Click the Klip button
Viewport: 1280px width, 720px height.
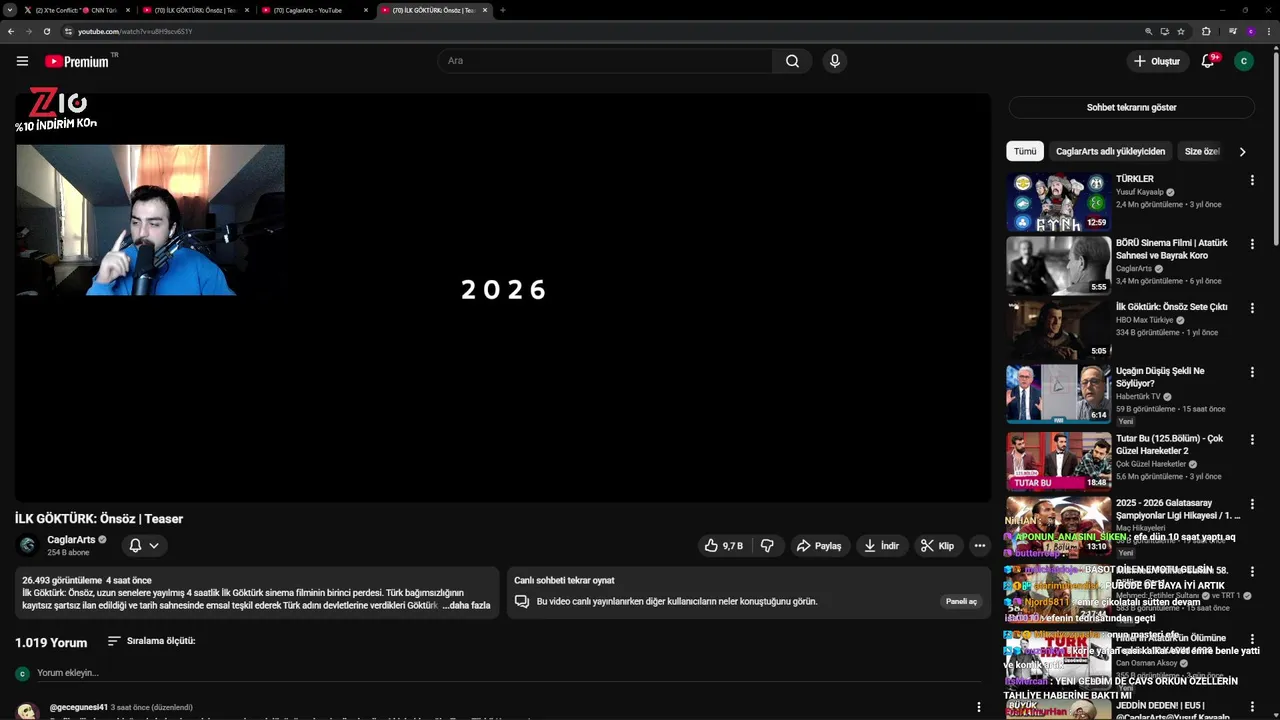(x=937, y=546)
